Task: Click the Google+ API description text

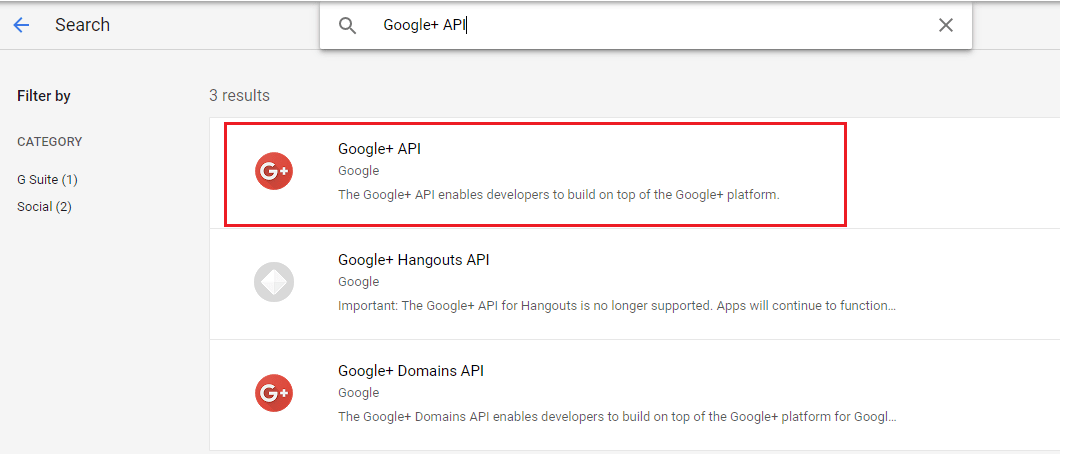Action: coord(558,195)
